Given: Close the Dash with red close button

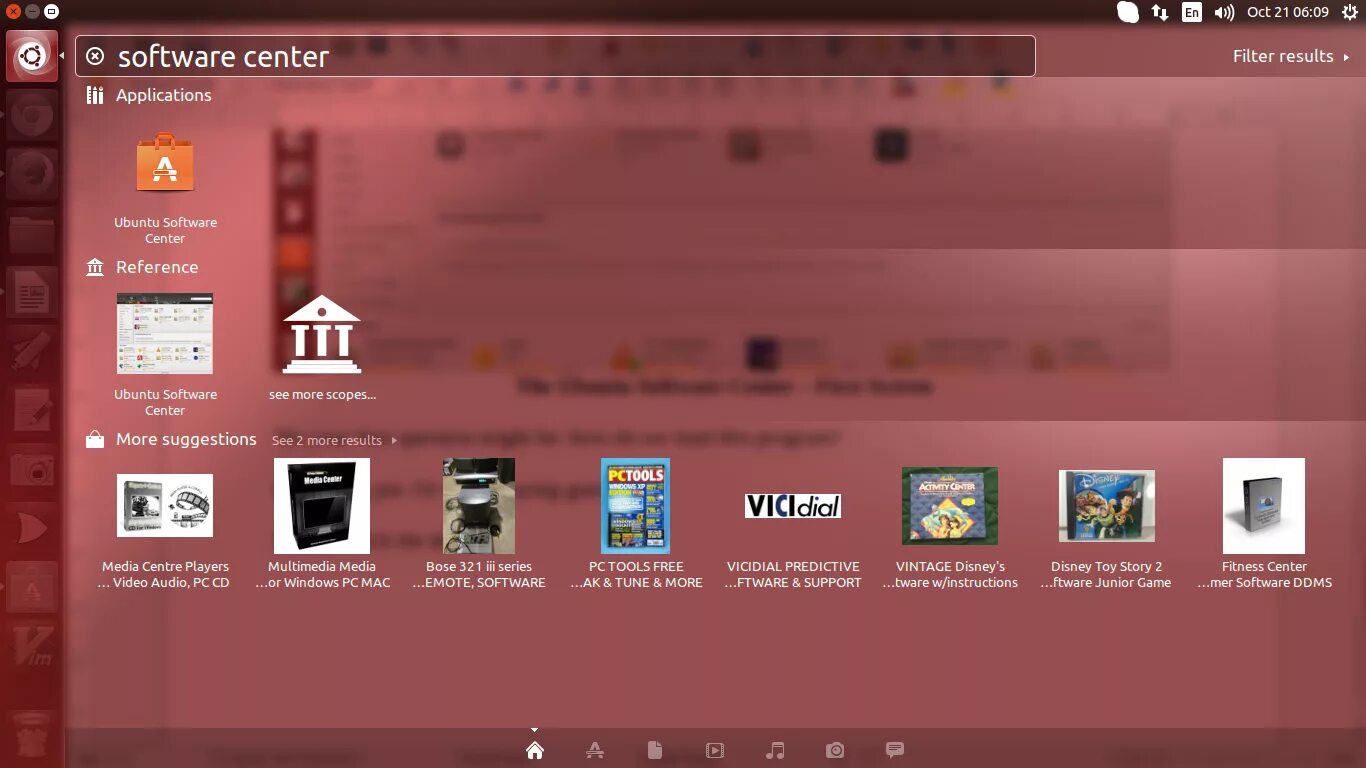Looking at the screenshot, I should click(13, 12).
